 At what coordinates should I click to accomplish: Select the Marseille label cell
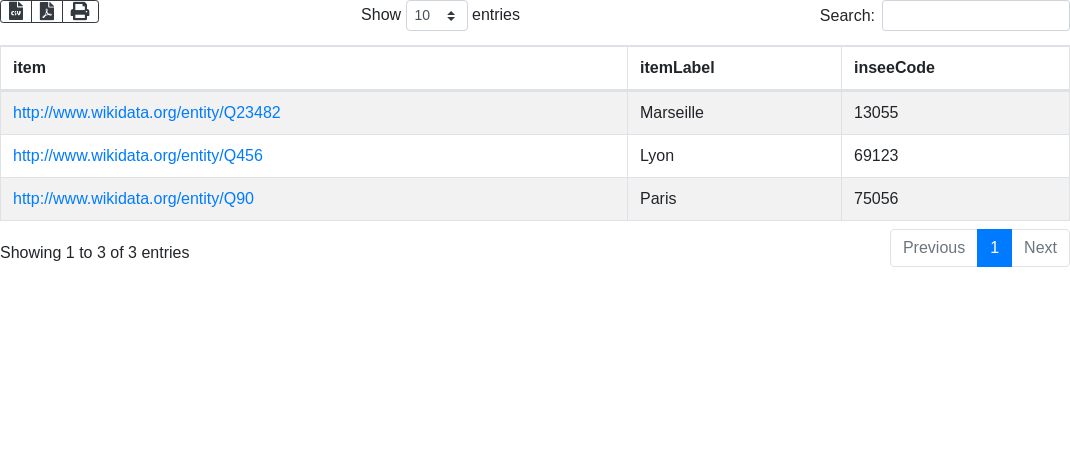[x=672, y=113]
